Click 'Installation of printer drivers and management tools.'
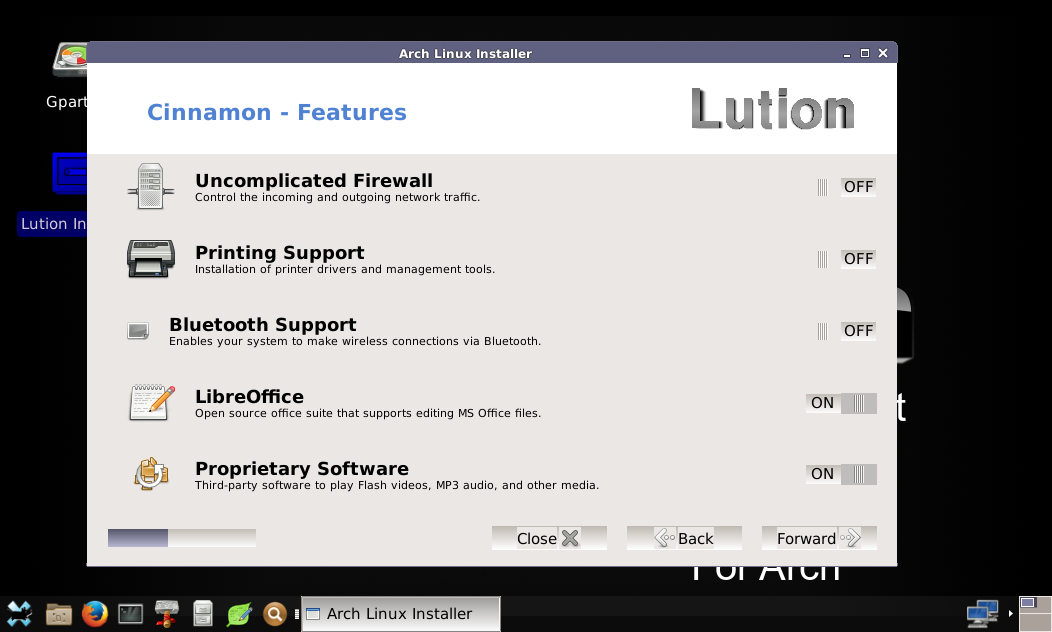The height and width of the screenshot is (632, 1052). (x=345, y=269)
